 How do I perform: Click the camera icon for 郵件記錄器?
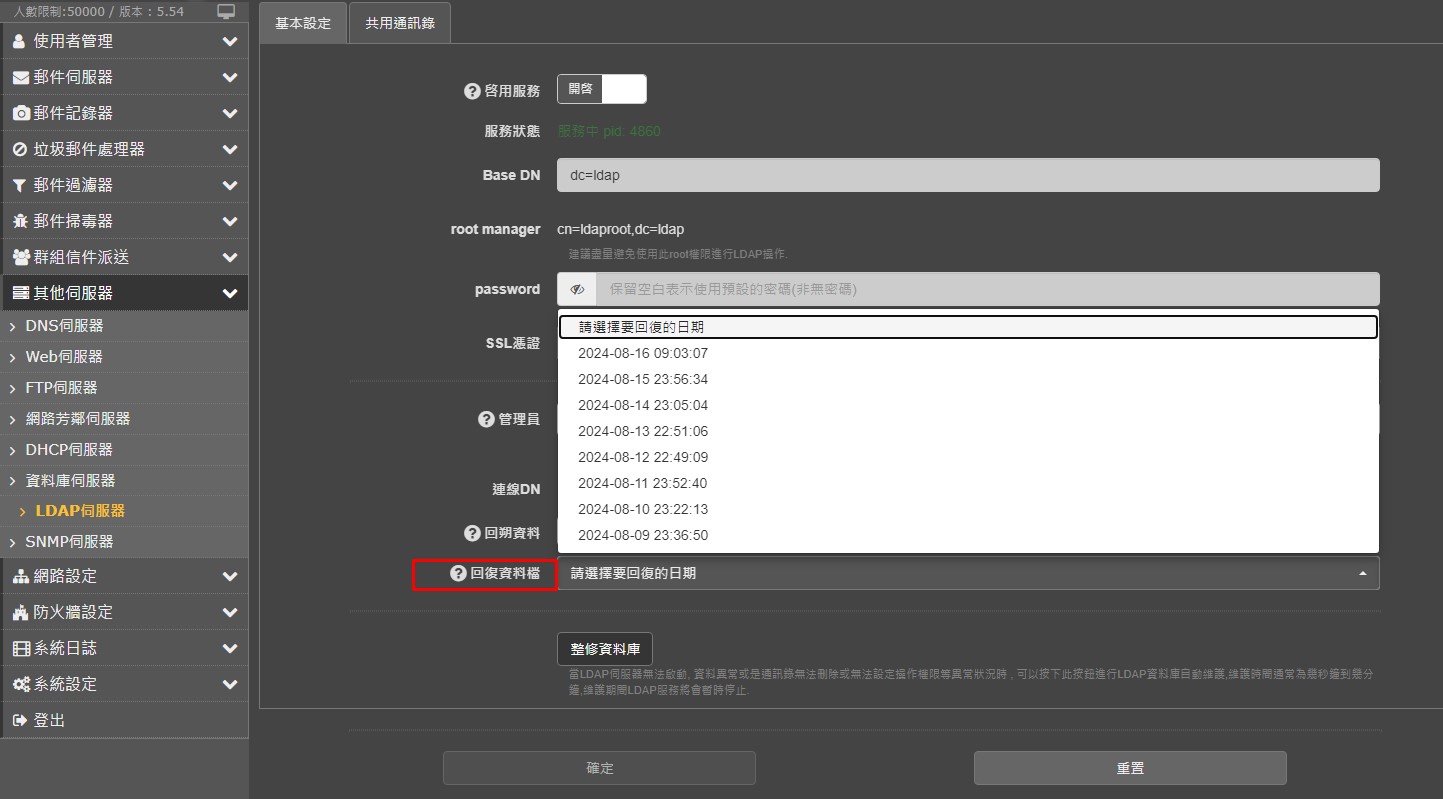(x=20, y=113)
